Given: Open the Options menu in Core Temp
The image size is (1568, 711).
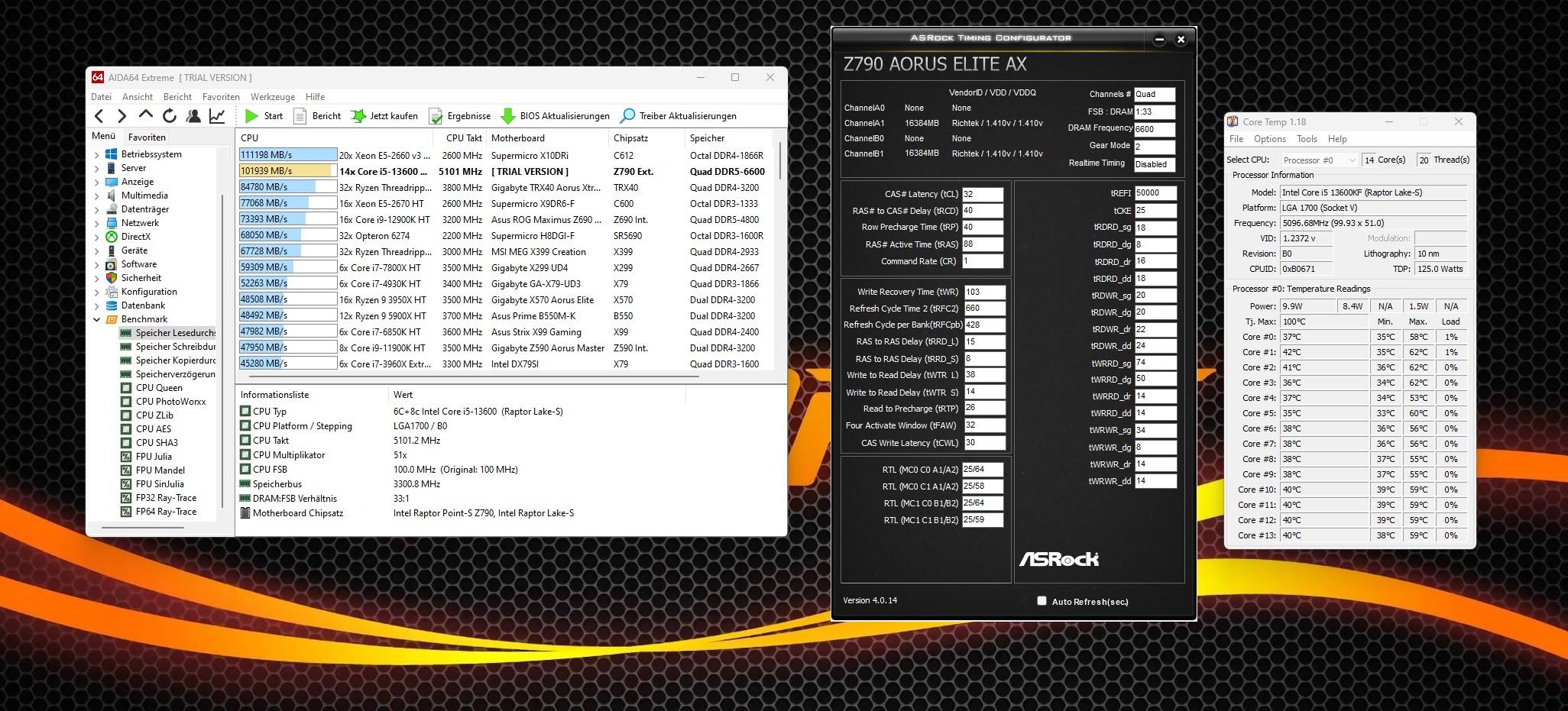Looking at the screenshot, I should (x=1270, y=139).
